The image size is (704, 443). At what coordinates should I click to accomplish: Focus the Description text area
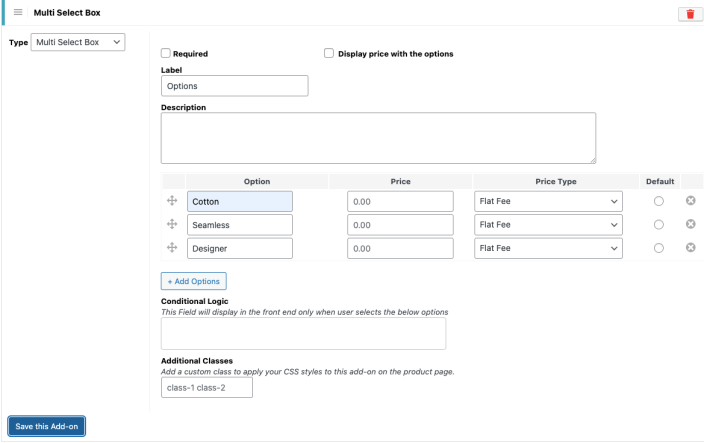pyautogui.click(x=378, y=137)
